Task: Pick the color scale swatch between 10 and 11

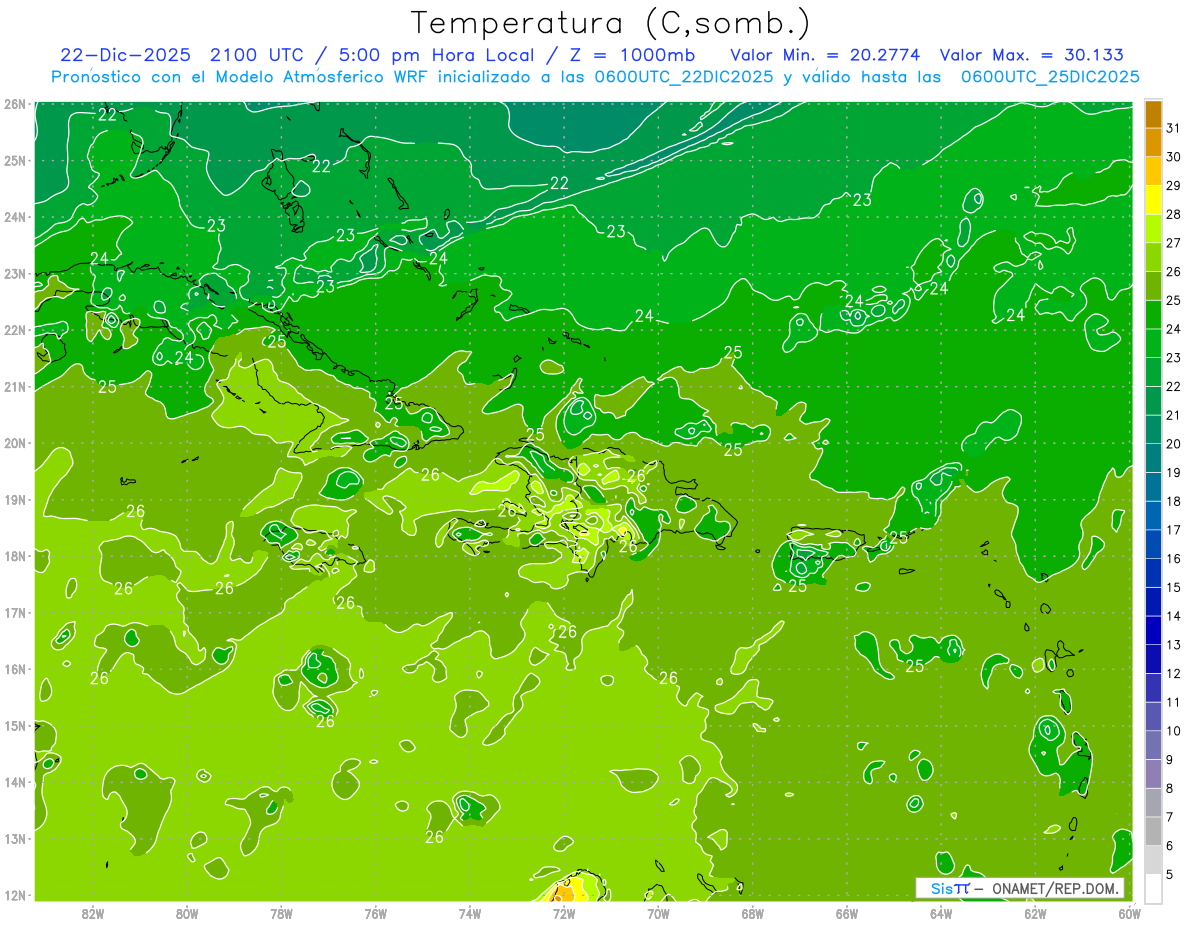Action: (1153, 716)
